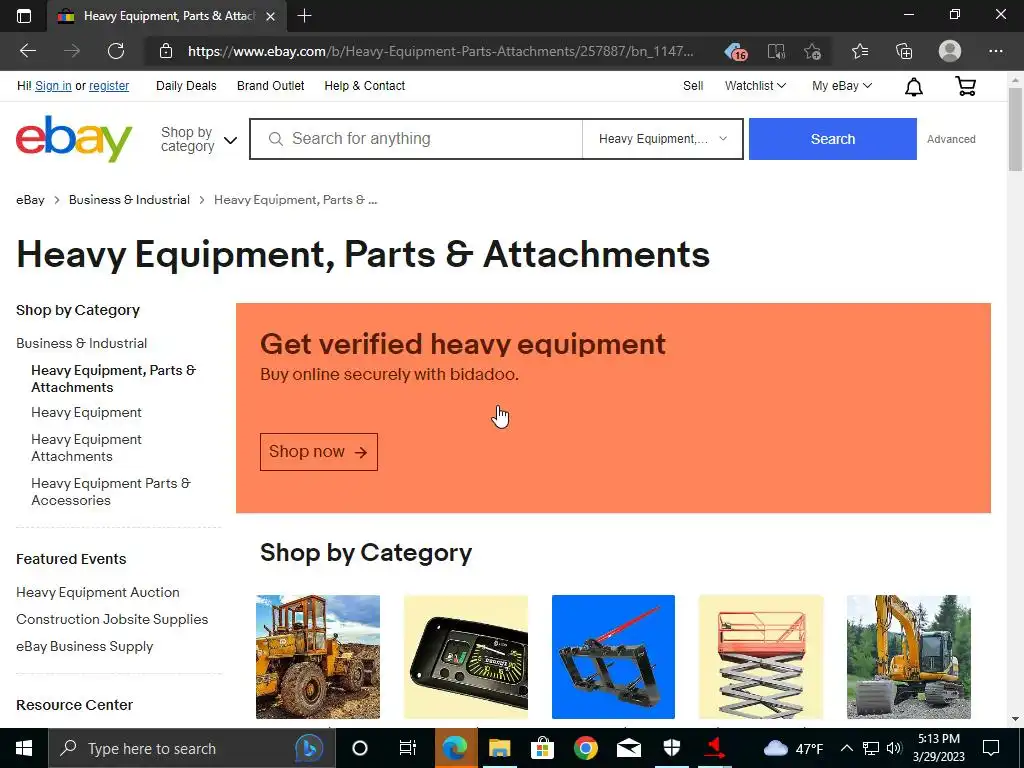Select Business & Industrial in sidebar
This screenshot has height=768, width=1024.
pos(82,343)
